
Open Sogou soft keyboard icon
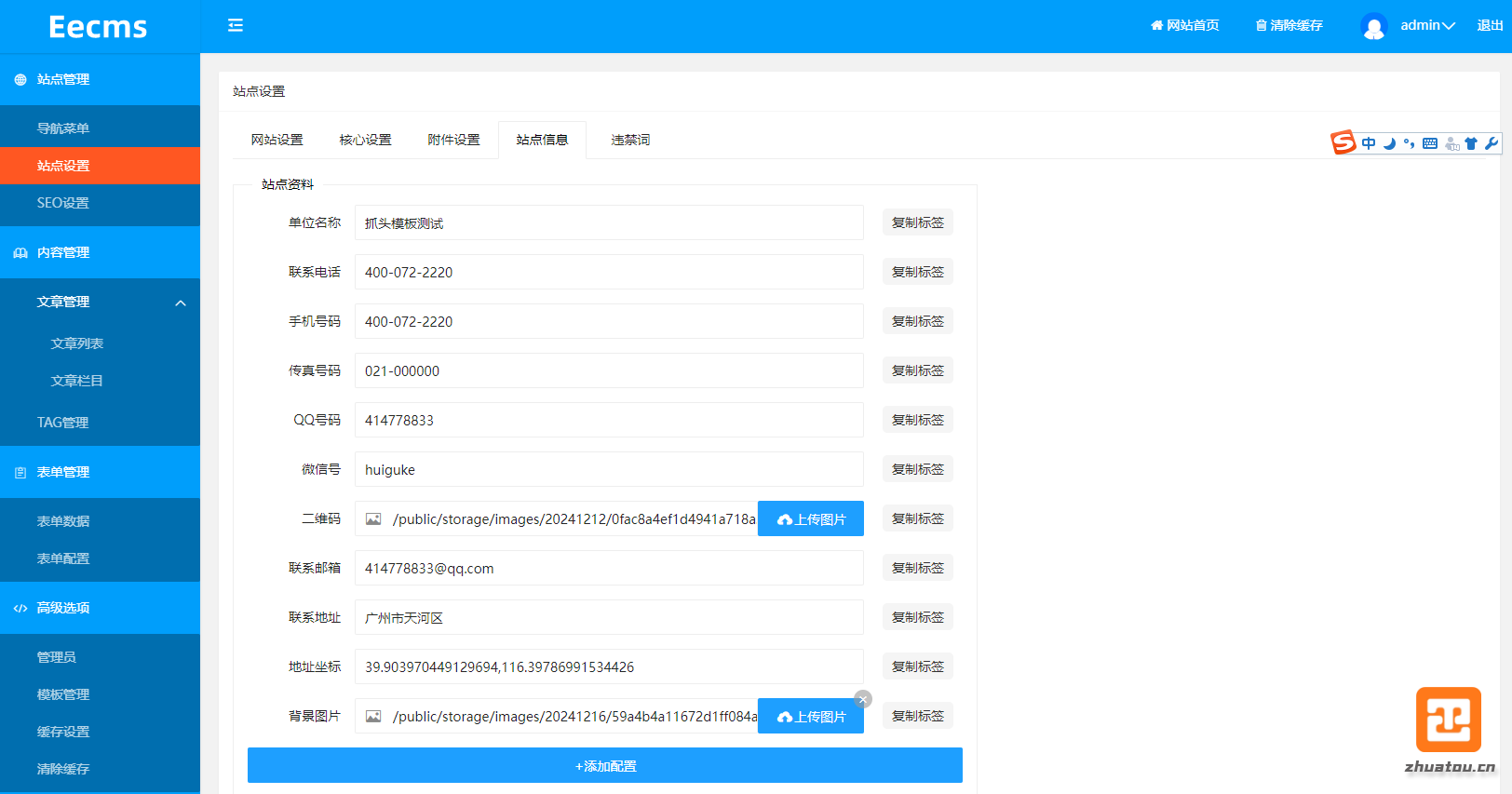[x=1430, y=143]
